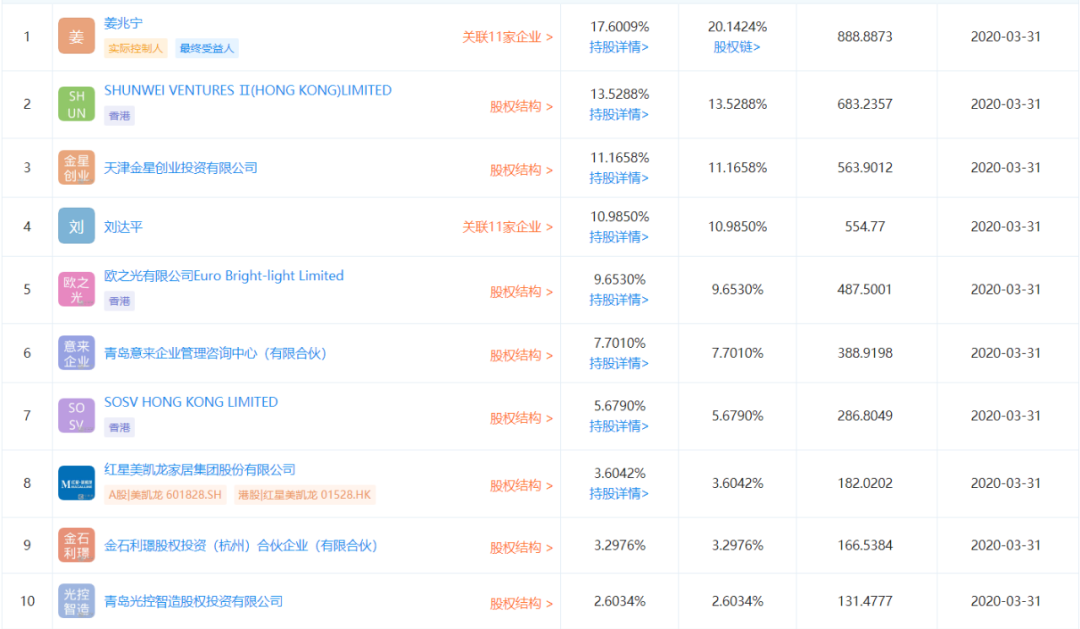The width and height of the screenshot is (1080, 629).
Task: Expand 股权结构 for 青岛意来企业管理咨询中心
Action: [x=521, y=355]
